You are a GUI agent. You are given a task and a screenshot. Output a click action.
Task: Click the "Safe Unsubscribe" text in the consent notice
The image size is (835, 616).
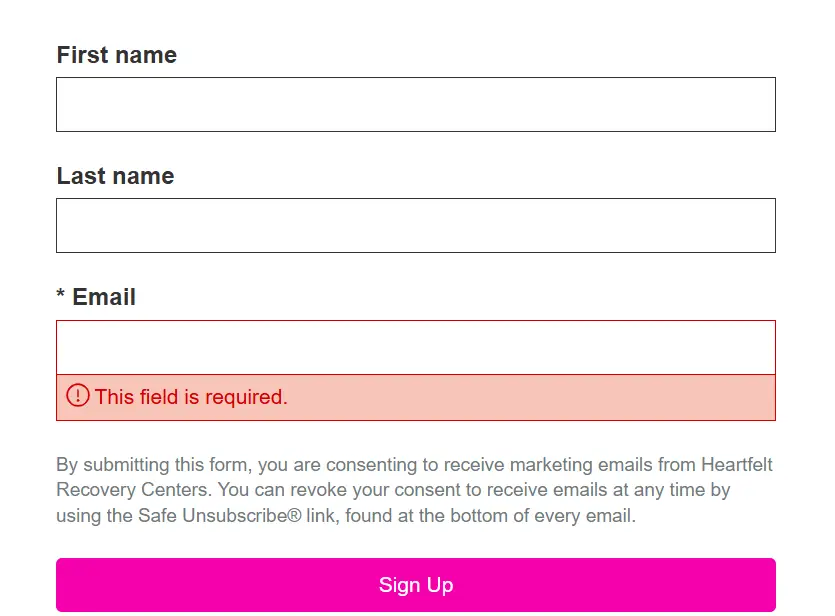213,515
